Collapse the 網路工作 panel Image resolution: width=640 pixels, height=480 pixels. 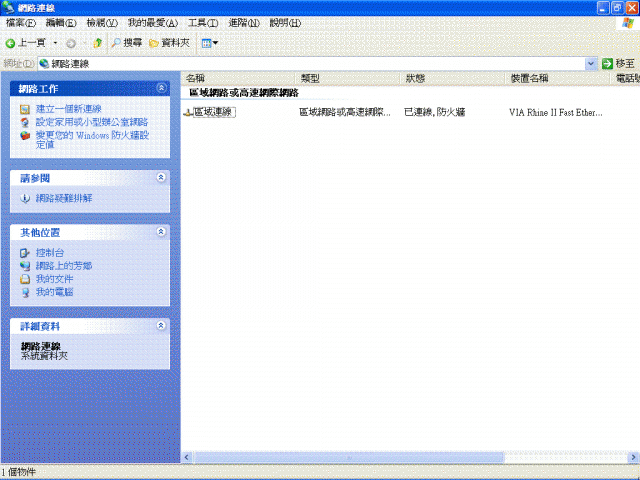point(161,88)
